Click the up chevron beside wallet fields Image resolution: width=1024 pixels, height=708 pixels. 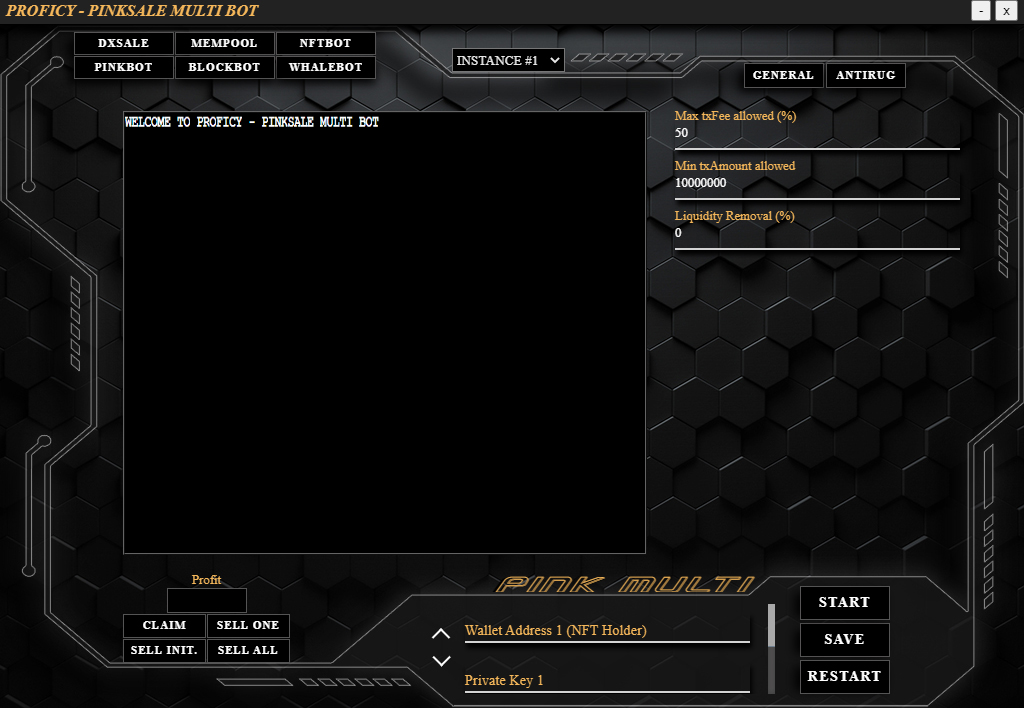[x=441, y=634]
